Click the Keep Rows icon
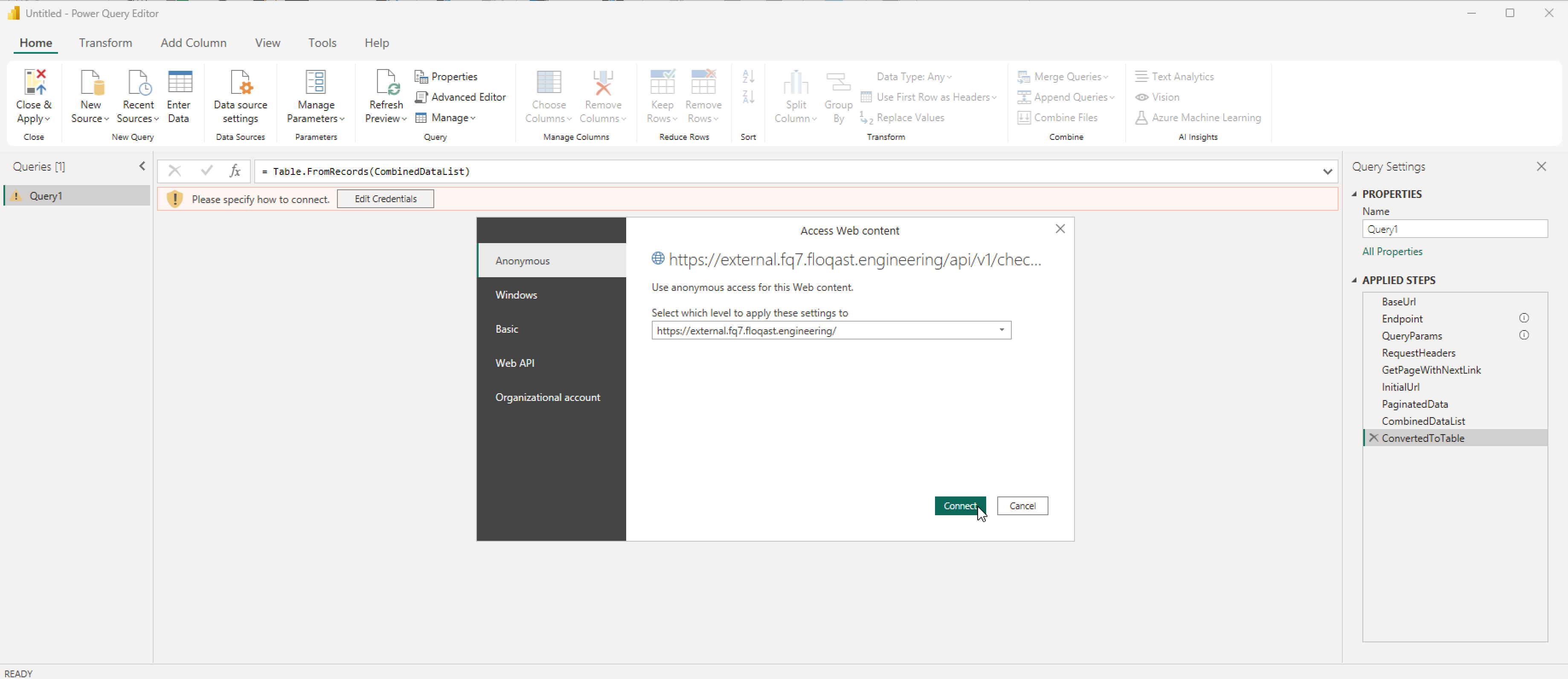The image size is (1568, 679). [662, 82]
